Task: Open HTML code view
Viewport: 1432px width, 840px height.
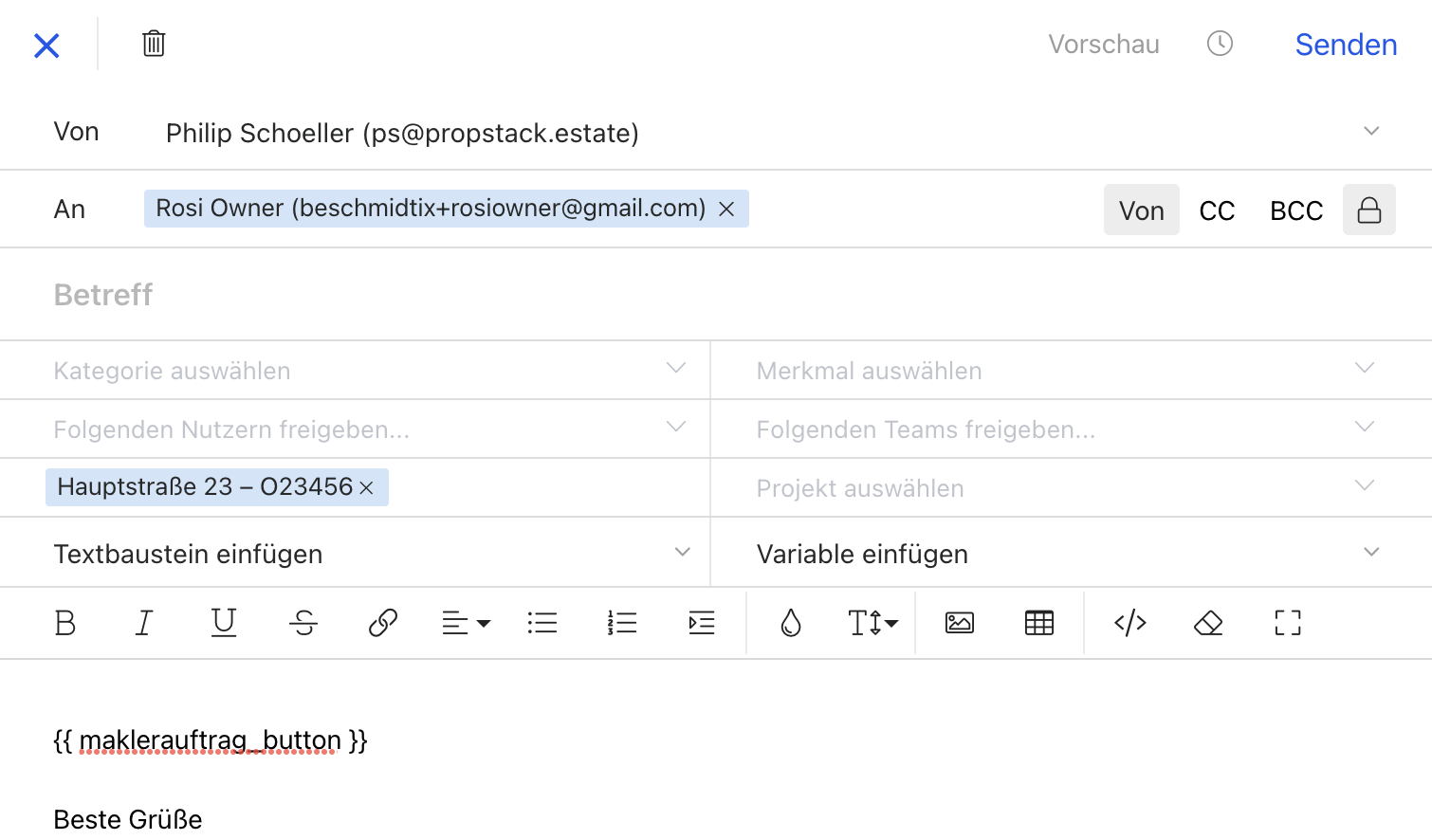Action: (1129, 623)
